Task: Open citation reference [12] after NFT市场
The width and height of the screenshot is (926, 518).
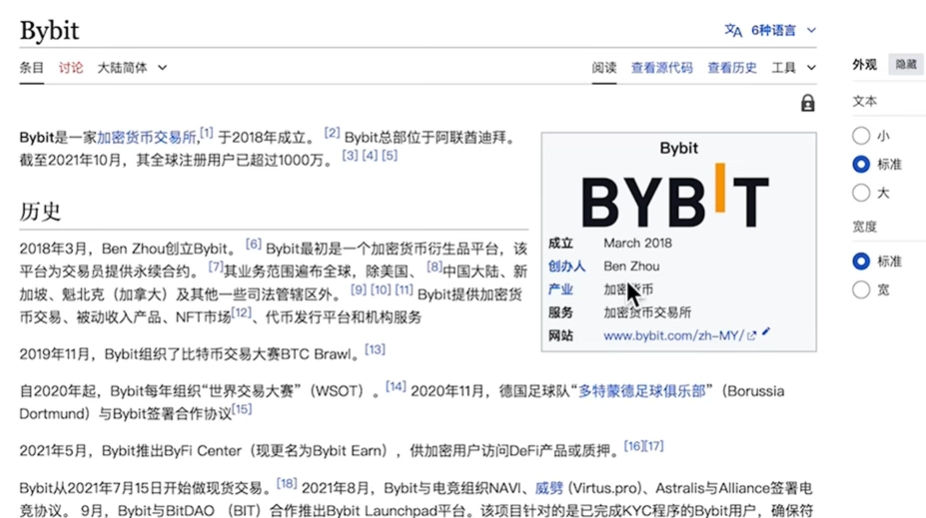Action: point(242,312)
